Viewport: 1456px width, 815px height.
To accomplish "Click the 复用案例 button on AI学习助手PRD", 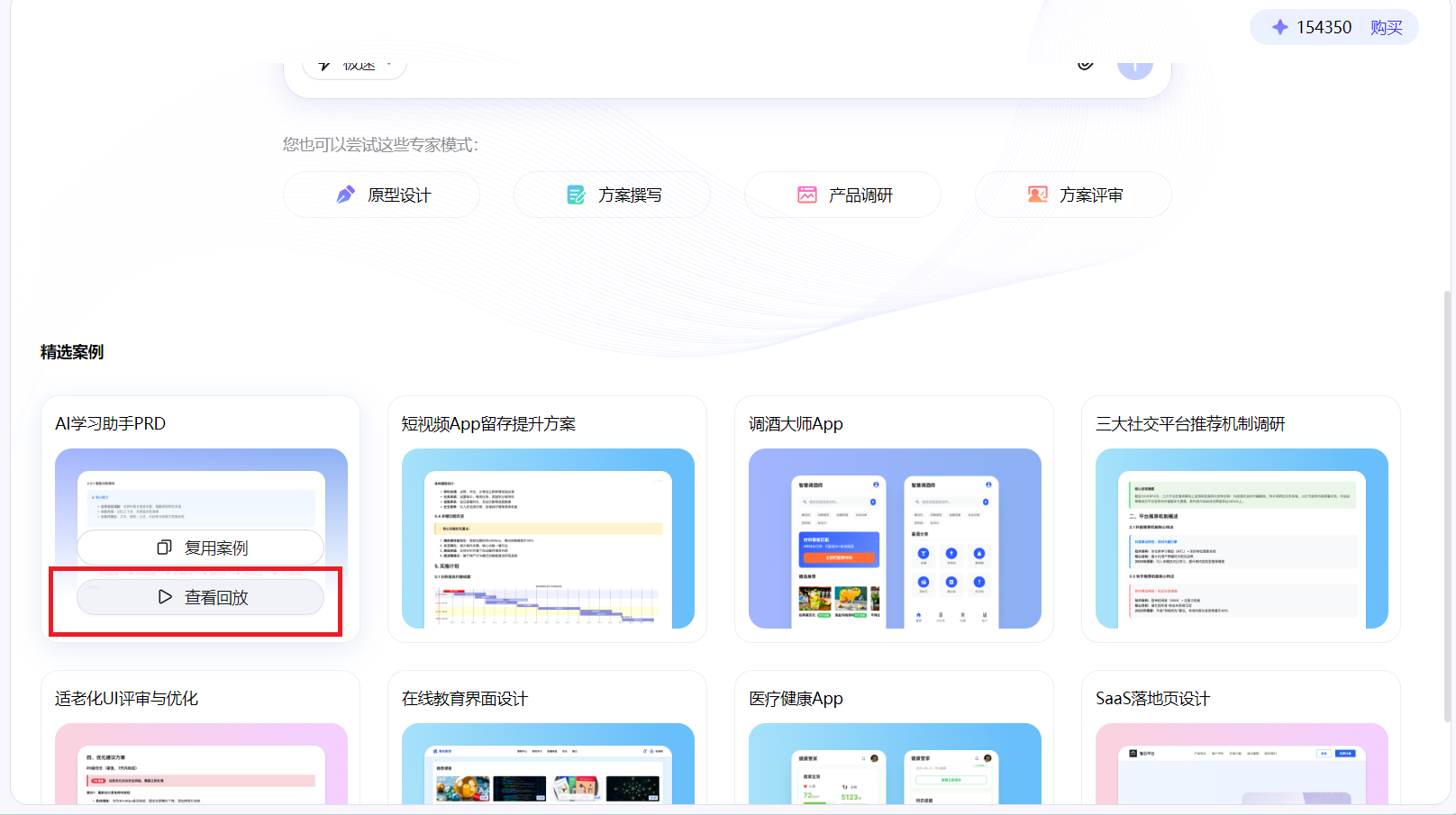I will 201,548.
